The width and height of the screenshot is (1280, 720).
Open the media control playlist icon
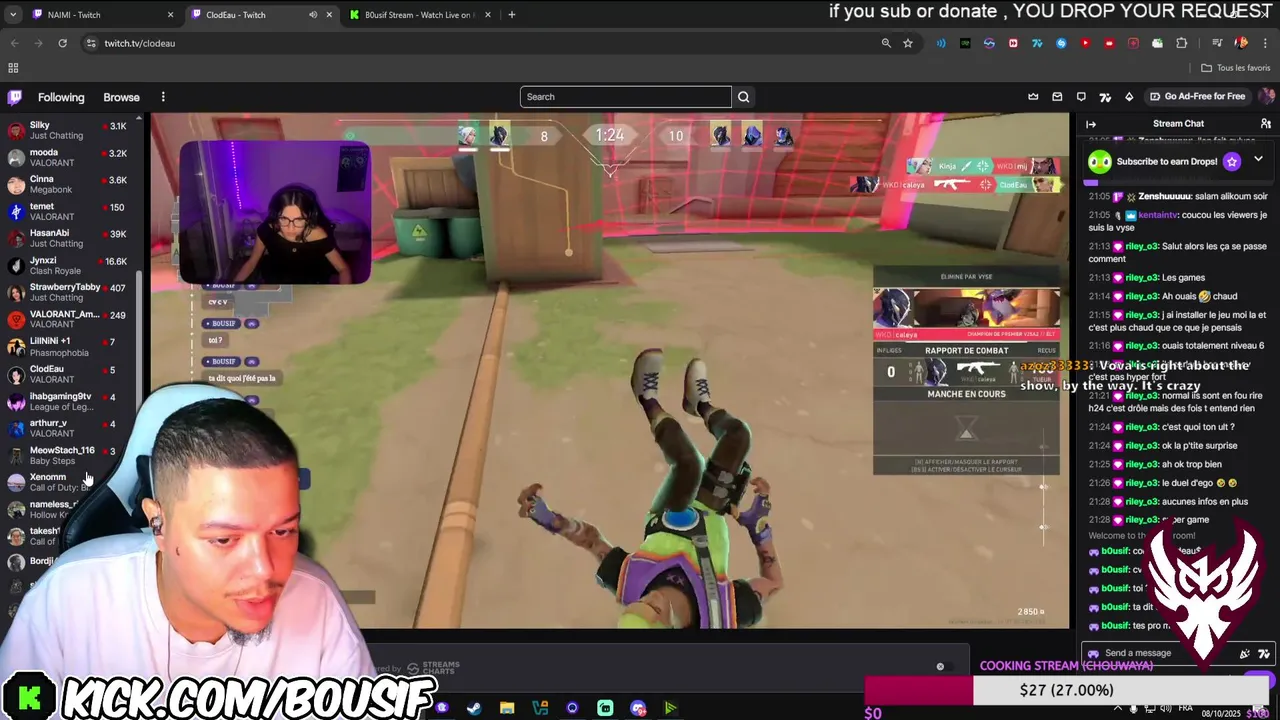1217,43
